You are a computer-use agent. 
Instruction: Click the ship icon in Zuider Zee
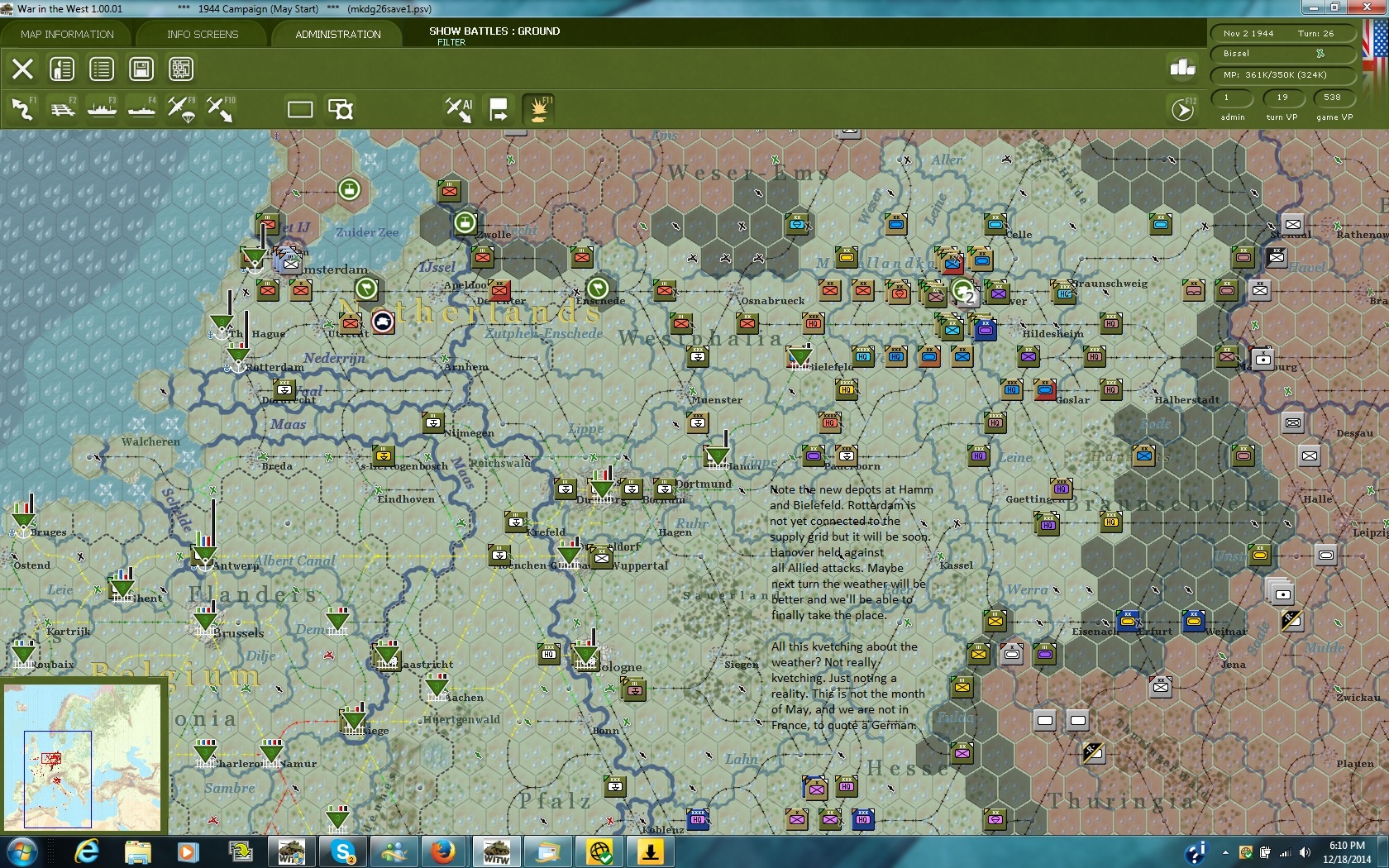coord(350,189)
